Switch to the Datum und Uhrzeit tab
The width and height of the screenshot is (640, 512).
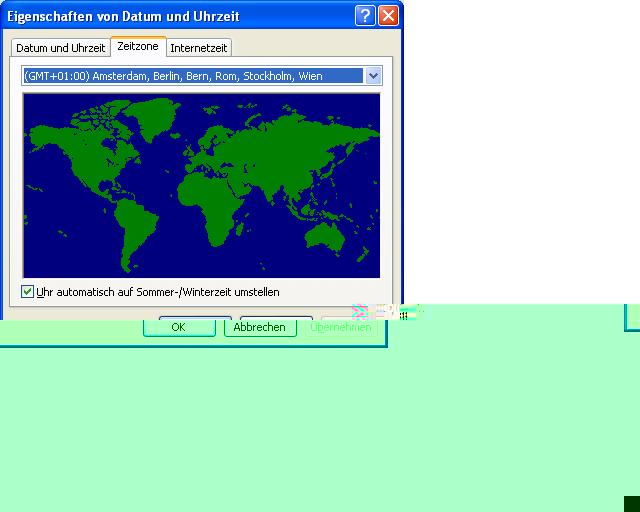[x=60, y=48]
